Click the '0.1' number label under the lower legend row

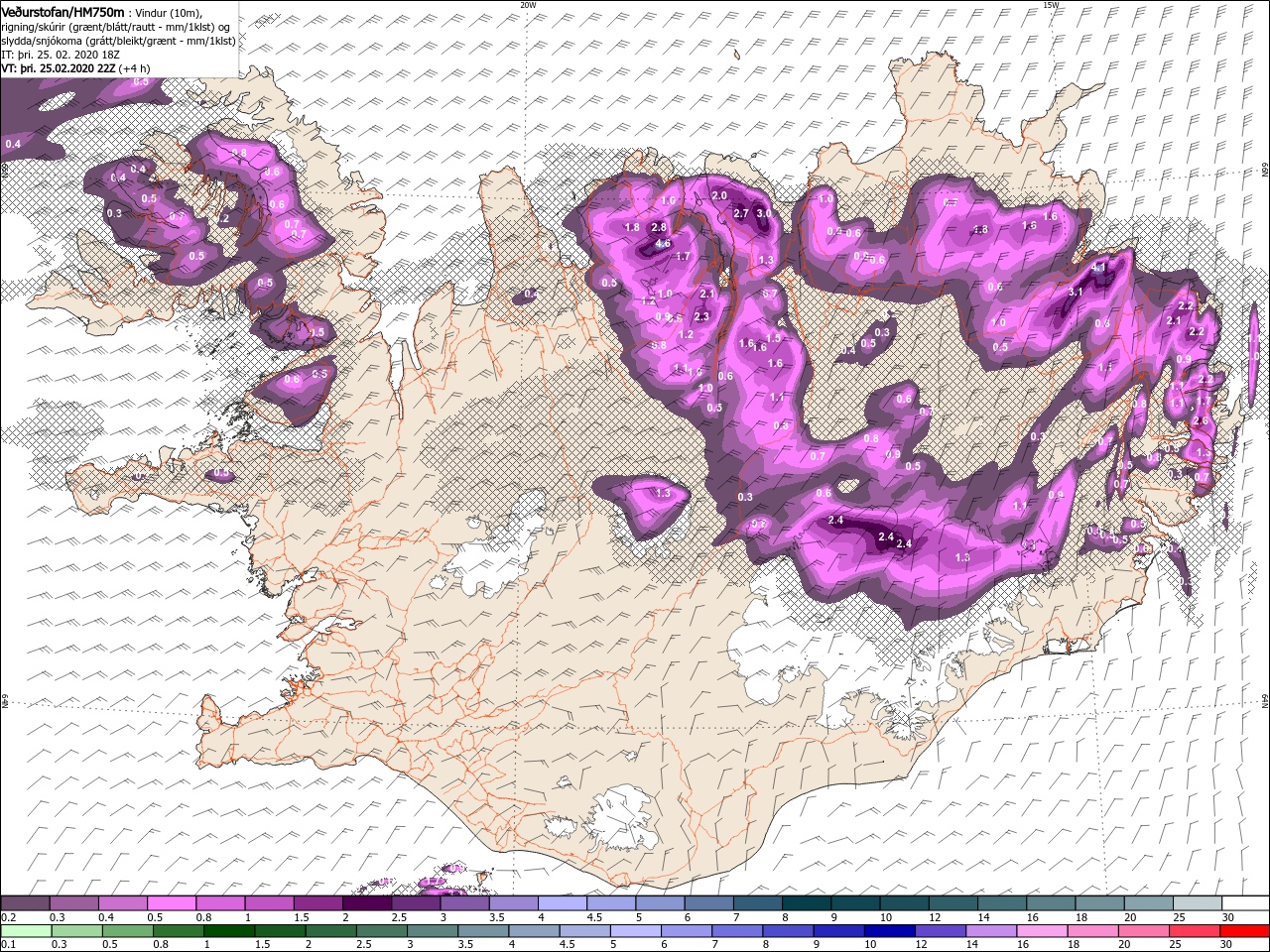[x=9, y=944]
